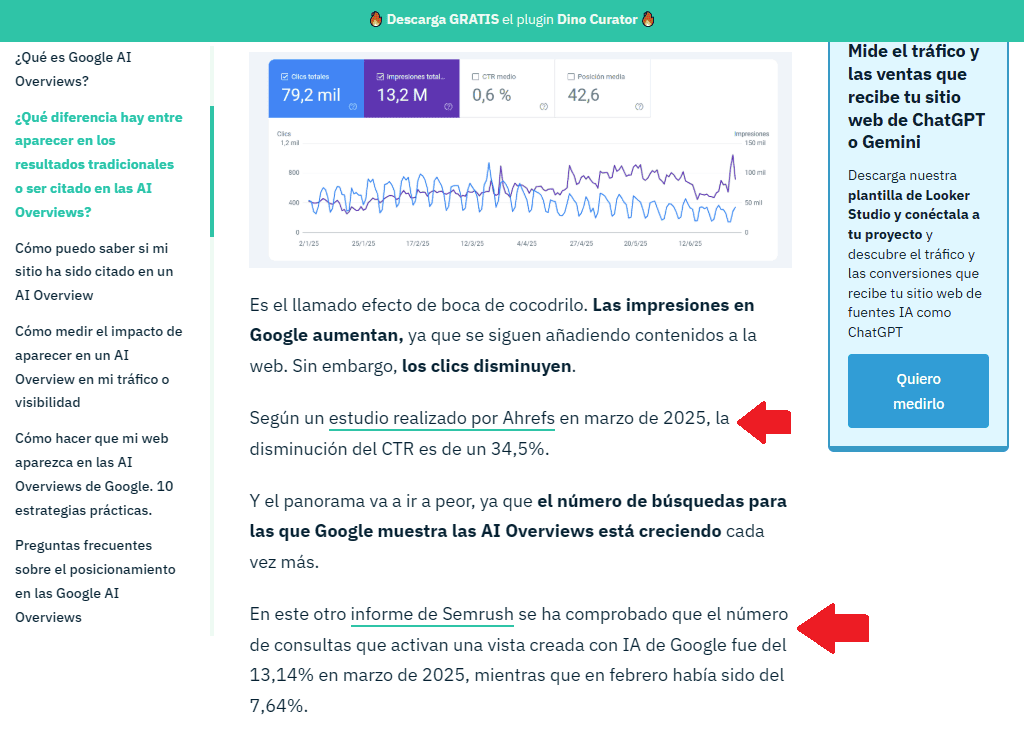Toggle the Clics totales checkbox
The image size is (1024, 739).
pyautogui.click(x=284, y=76)
